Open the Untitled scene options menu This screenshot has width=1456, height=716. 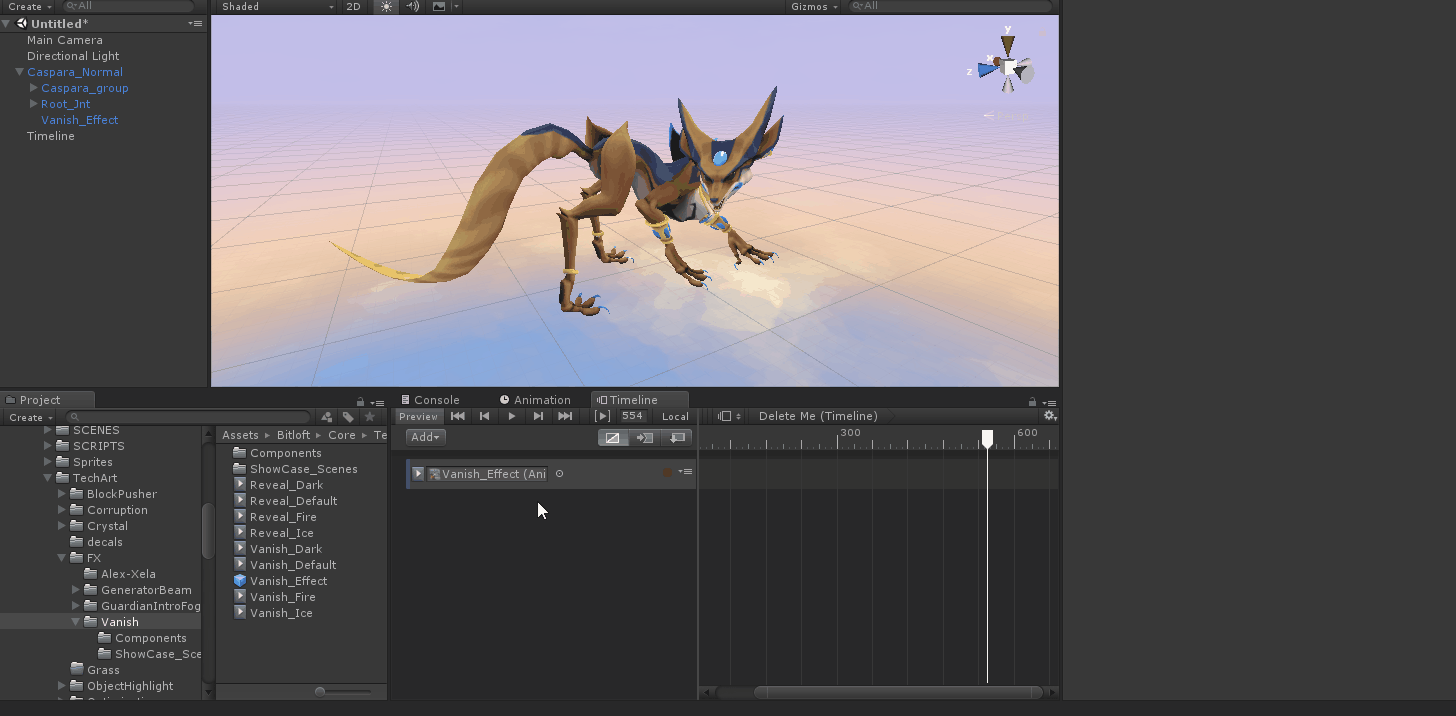pyautogui.click(x=195, y=24)
